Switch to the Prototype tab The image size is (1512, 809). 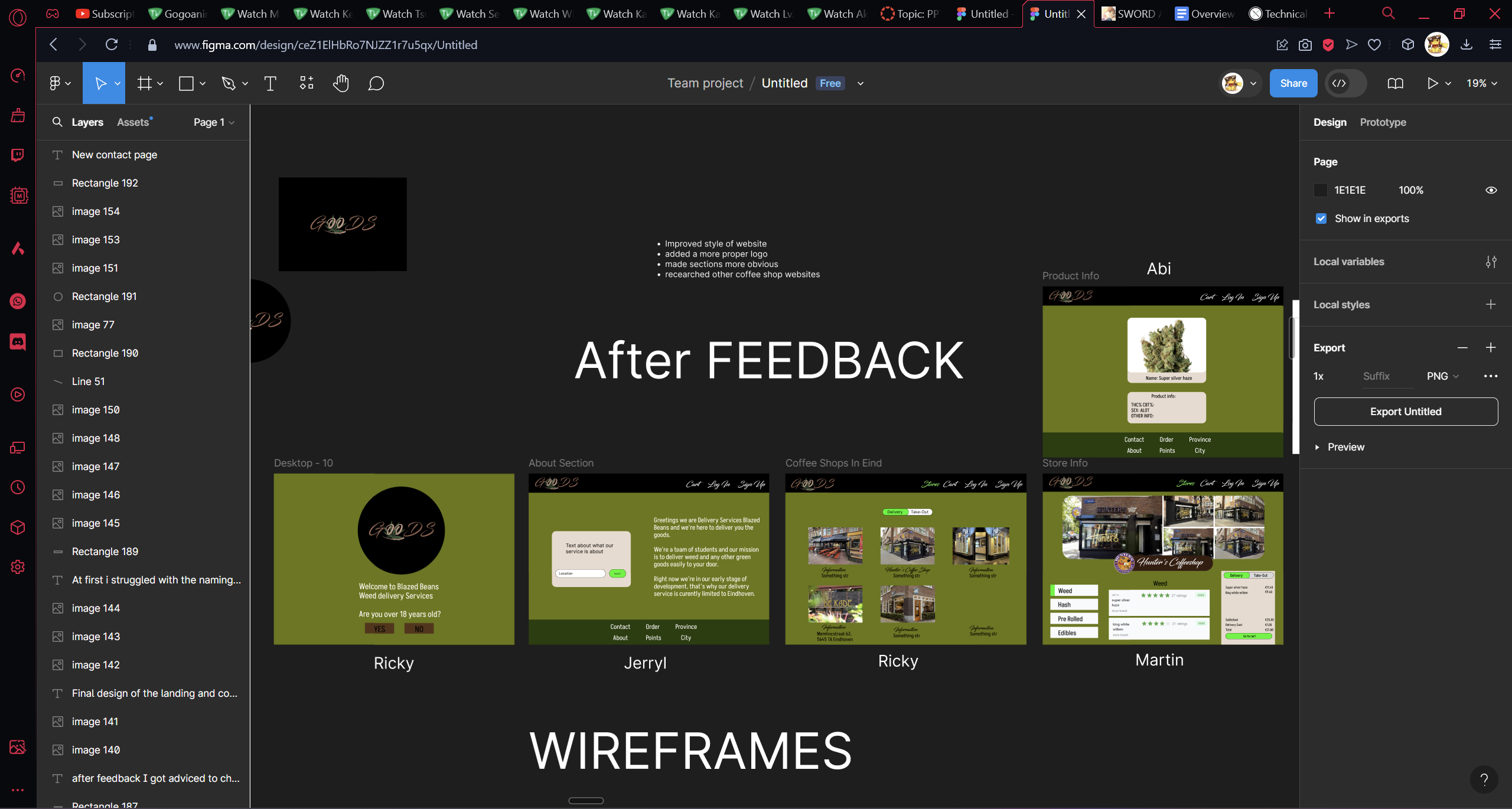[x=1383, y=122]
